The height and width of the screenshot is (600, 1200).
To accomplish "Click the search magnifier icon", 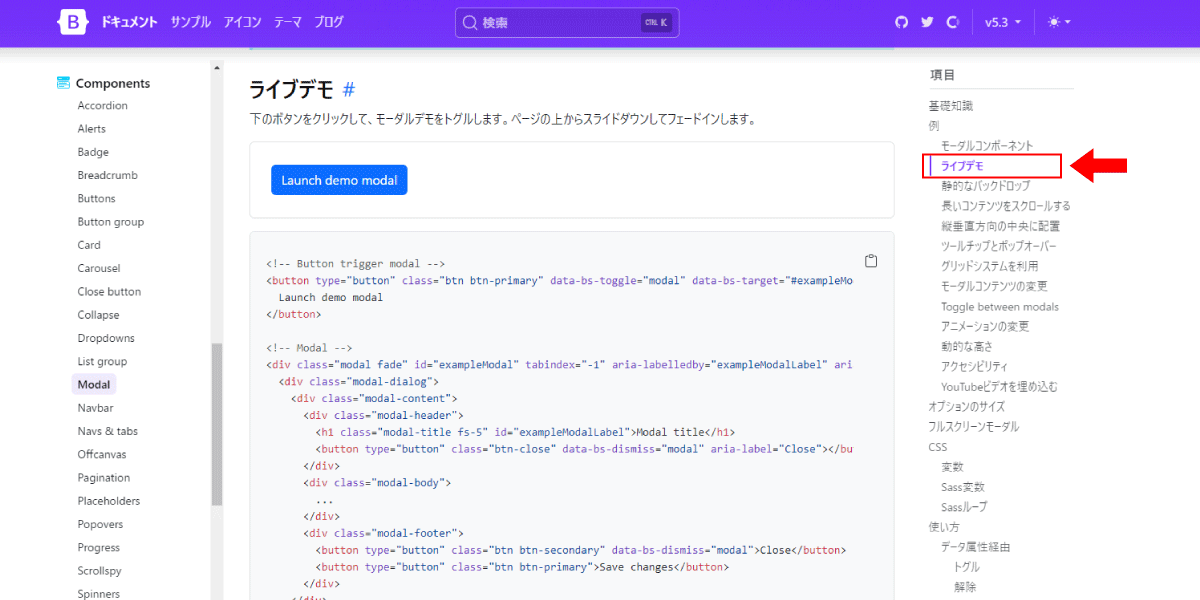I will (x=470, y=22).
